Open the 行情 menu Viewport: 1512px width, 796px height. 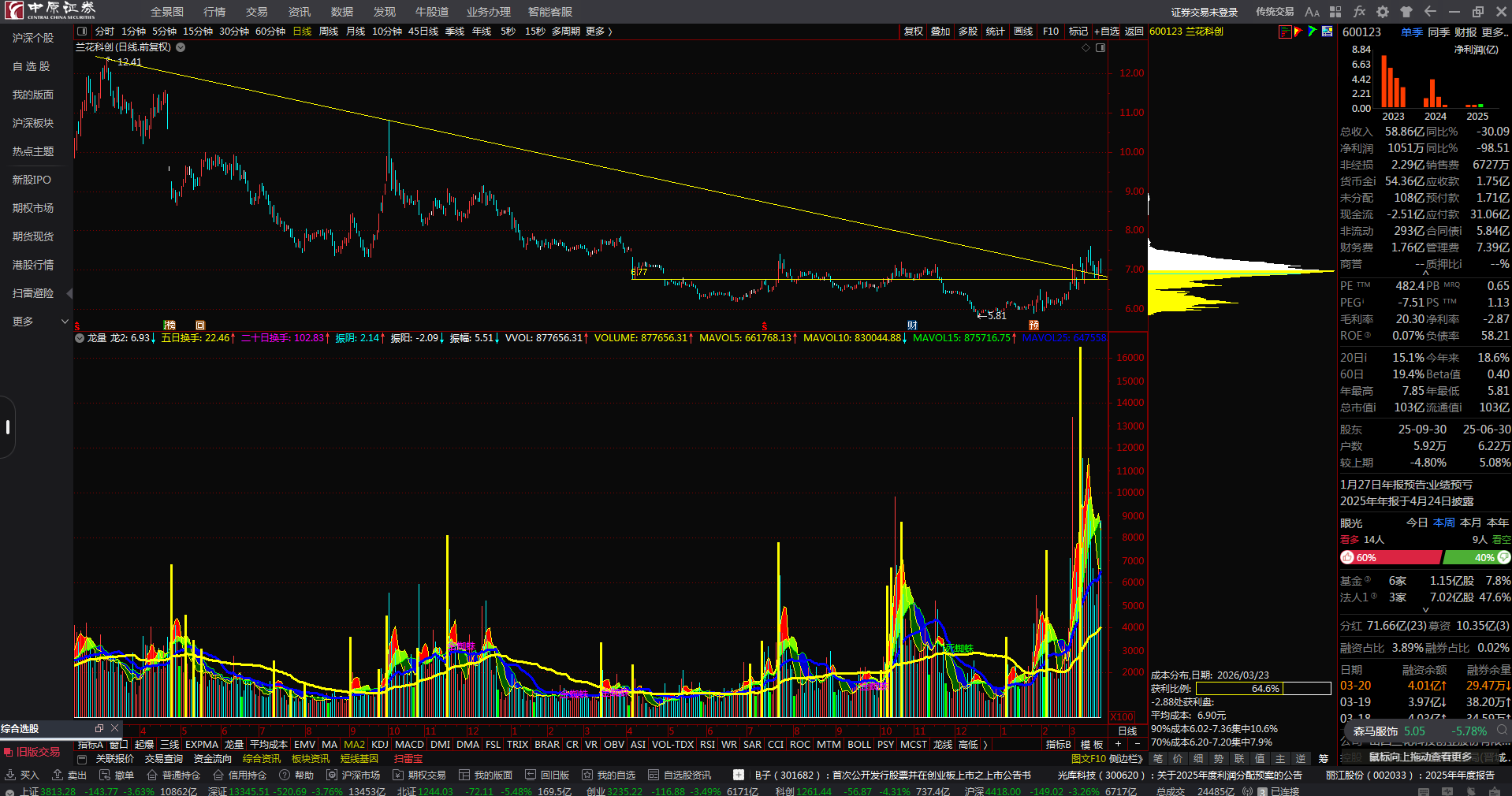[x=214, y=12]
